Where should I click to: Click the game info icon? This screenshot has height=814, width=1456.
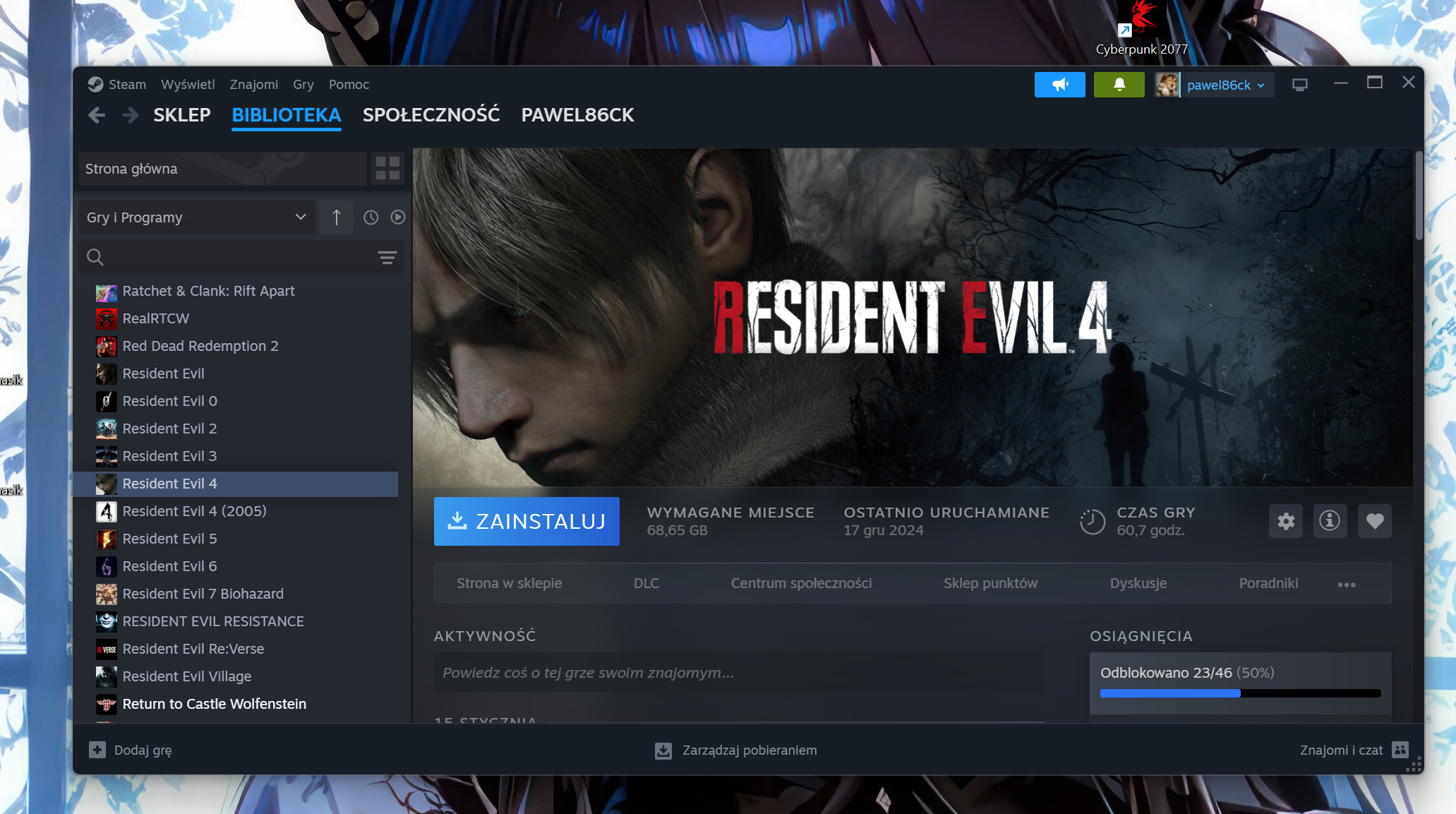point(1330,521)
